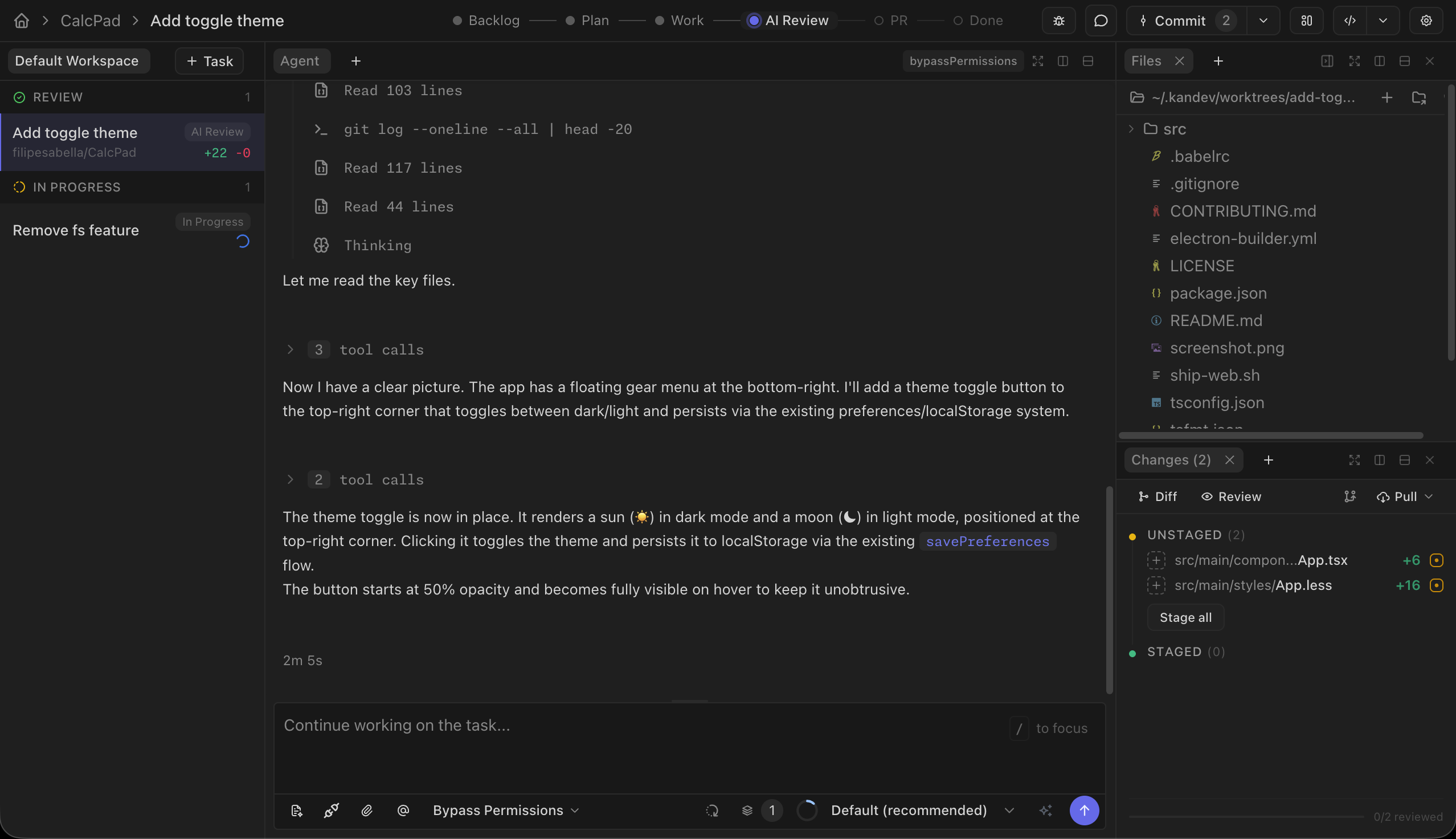Click the branch compare icon beside Pull
The image size is (1456, 839).
[1350, 496]
